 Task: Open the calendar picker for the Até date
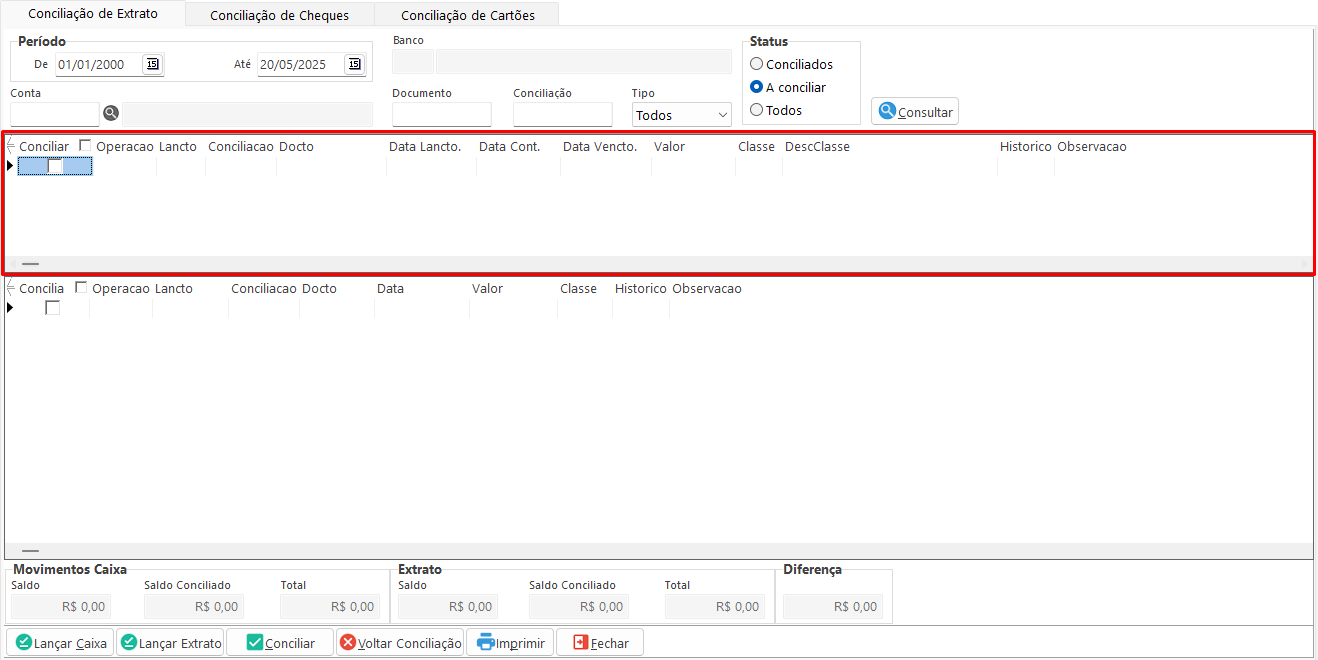[354, 64]
